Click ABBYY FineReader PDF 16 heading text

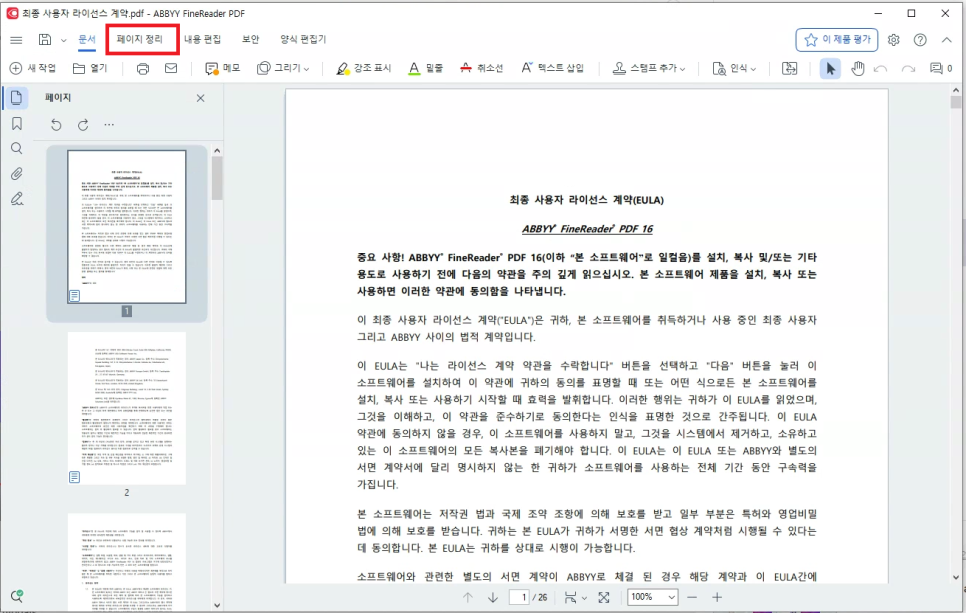point(587,229)
